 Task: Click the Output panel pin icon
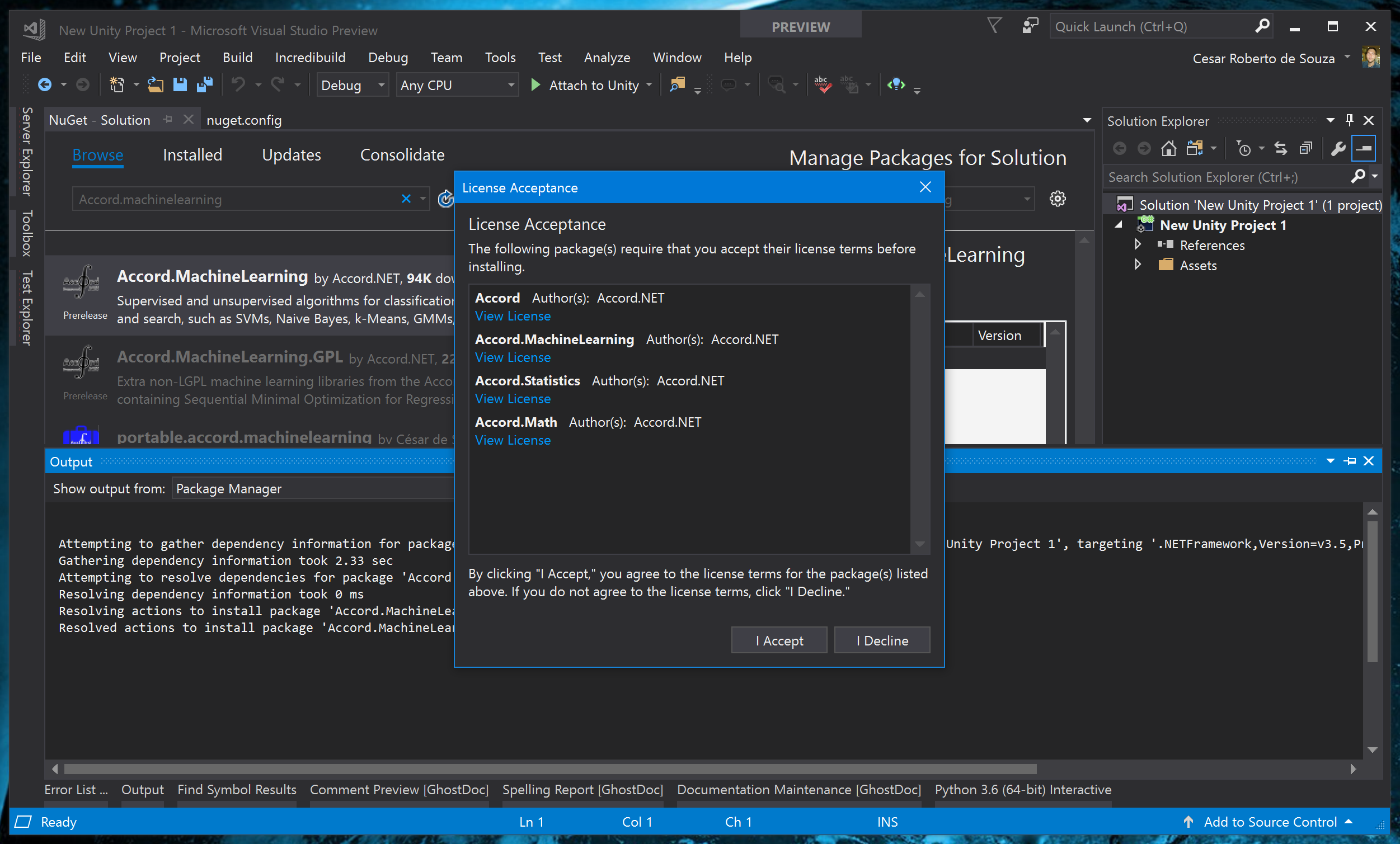click(1350, 461)
